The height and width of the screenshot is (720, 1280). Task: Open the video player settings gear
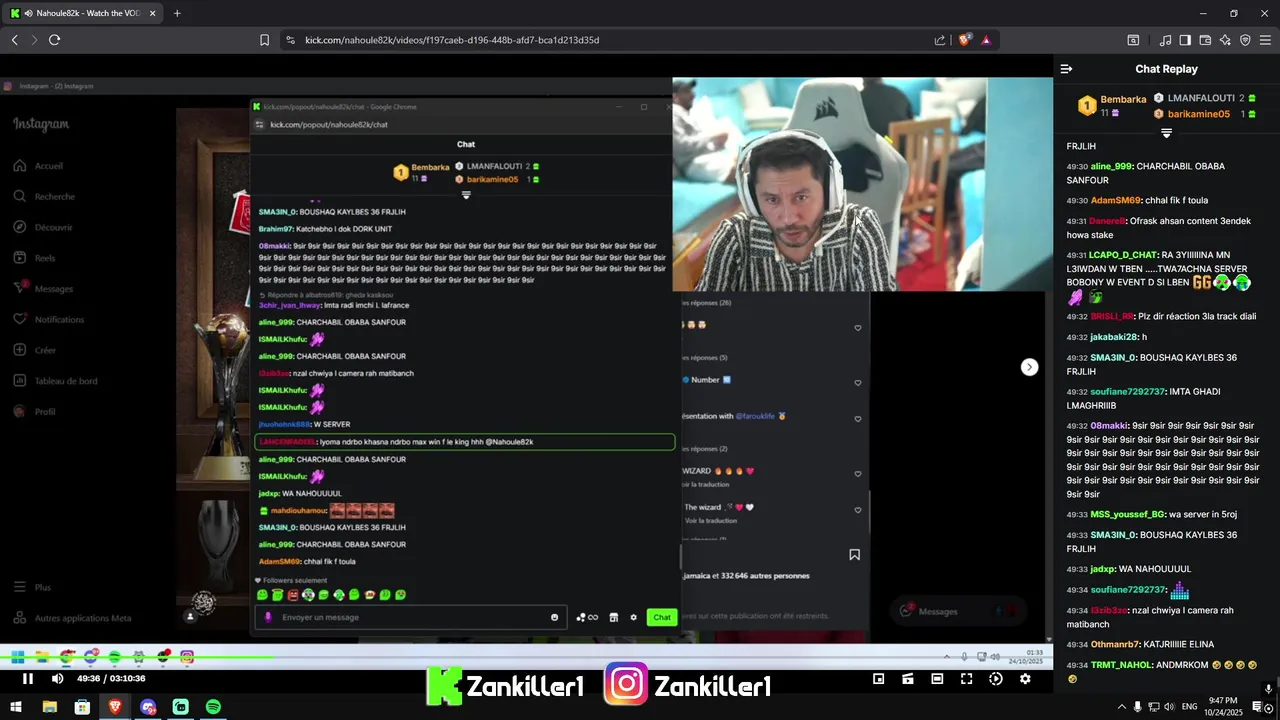tap(1025, 679)
